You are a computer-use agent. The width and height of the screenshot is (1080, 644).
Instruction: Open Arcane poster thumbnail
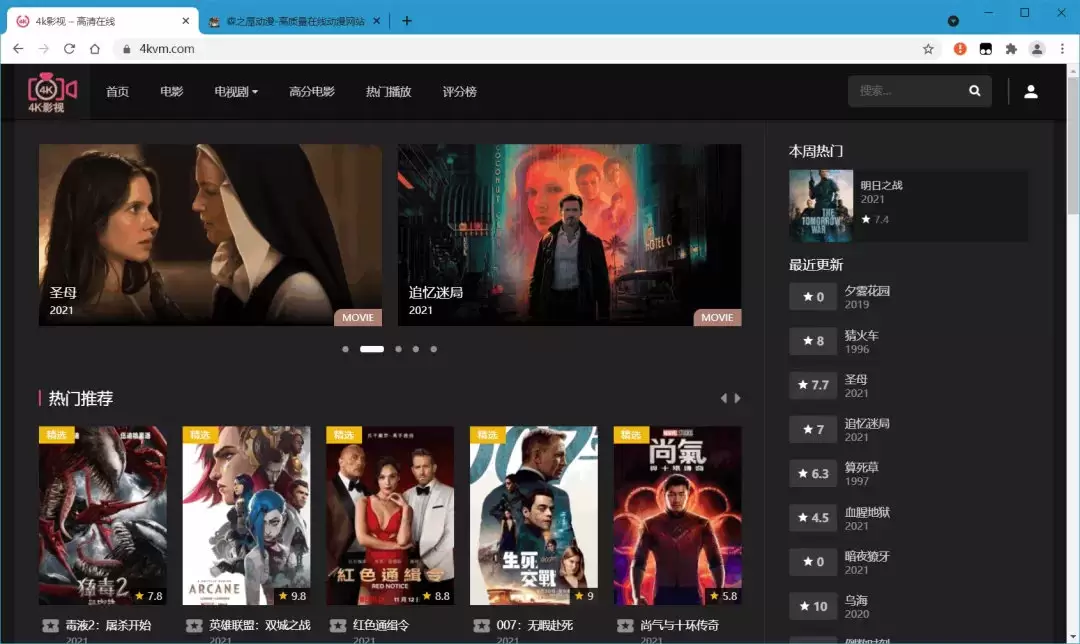246,515
